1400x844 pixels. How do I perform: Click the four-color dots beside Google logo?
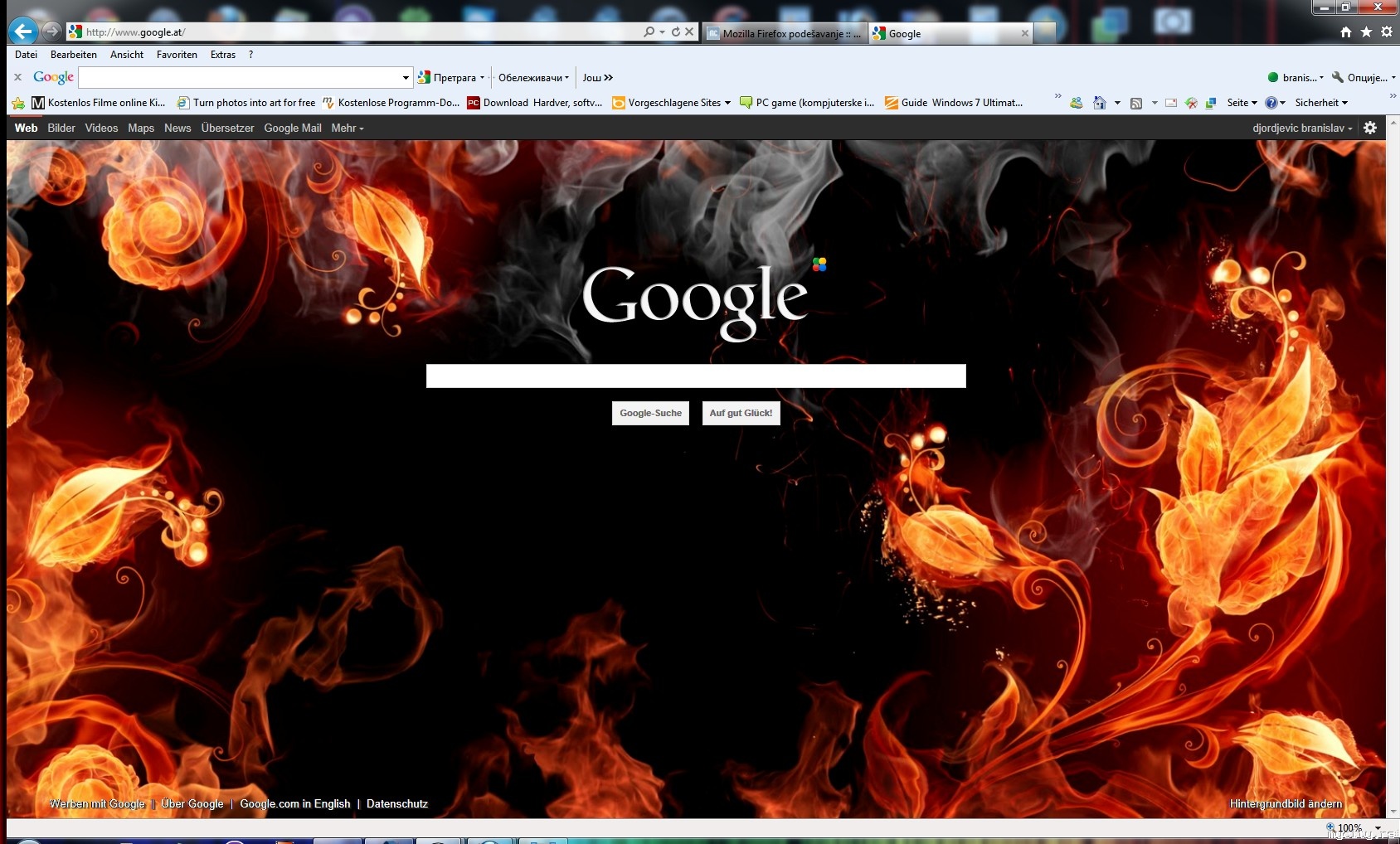819,264
